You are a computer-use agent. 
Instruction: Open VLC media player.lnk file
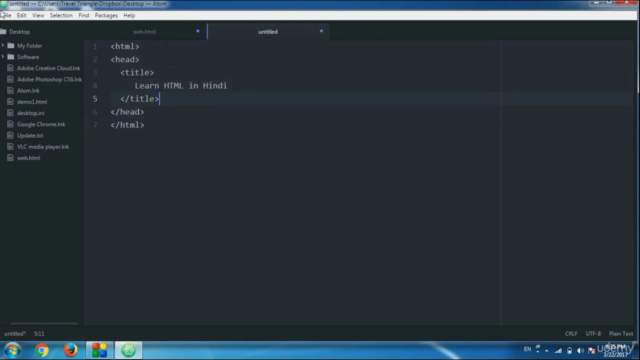[43, 147]
